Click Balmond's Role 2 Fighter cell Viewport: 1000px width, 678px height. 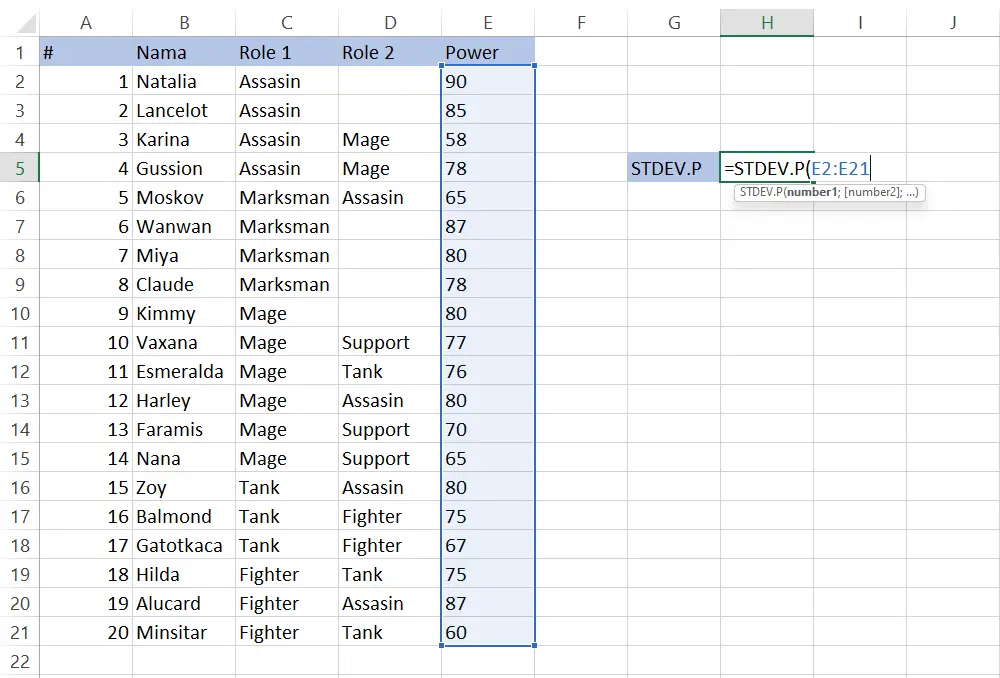(x=390, y=517)
